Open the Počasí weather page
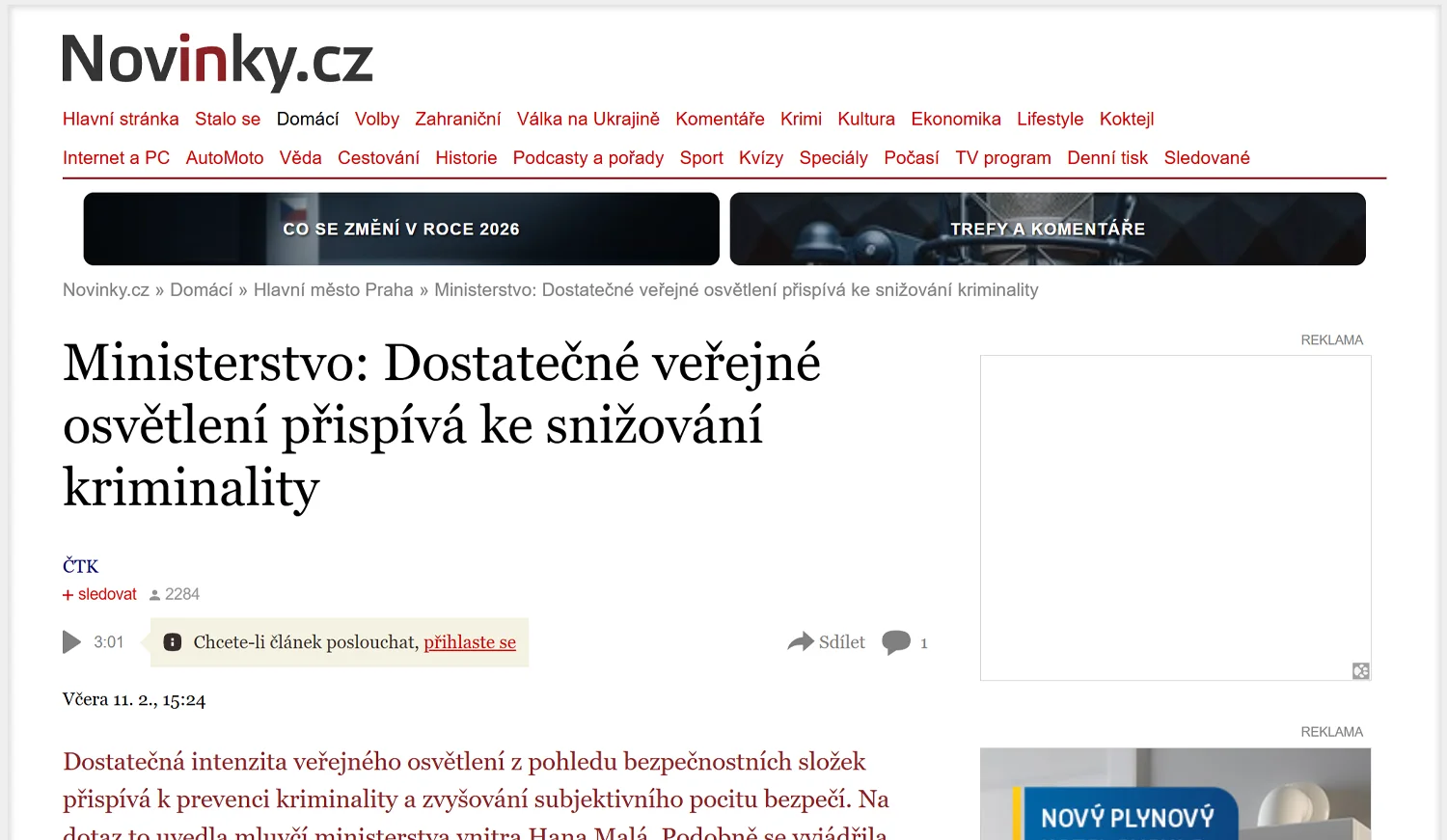The width and height of the screenshot is (1447, 840). 911,157
